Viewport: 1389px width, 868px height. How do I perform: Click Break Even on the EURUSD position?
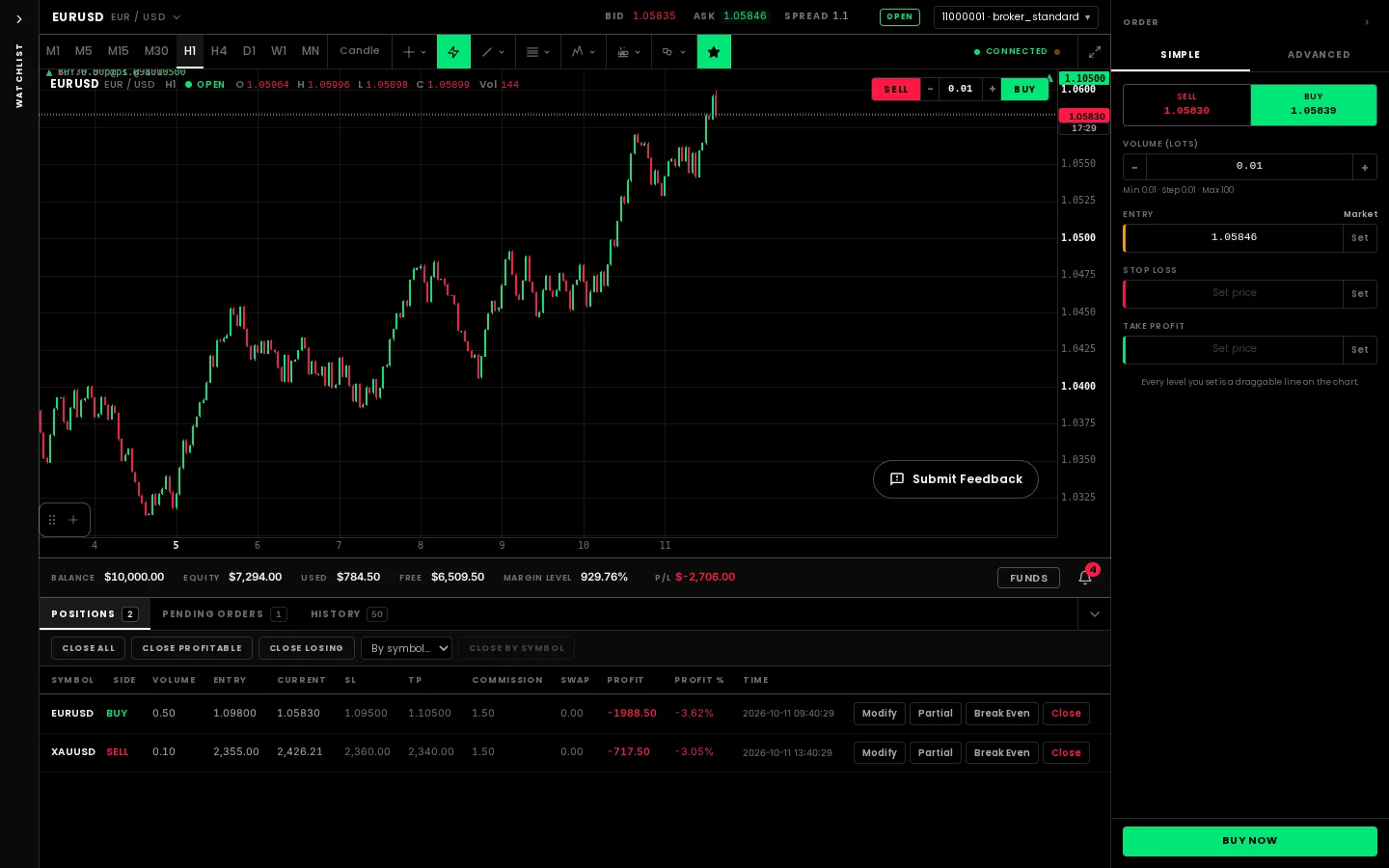tap(1002, 714)
